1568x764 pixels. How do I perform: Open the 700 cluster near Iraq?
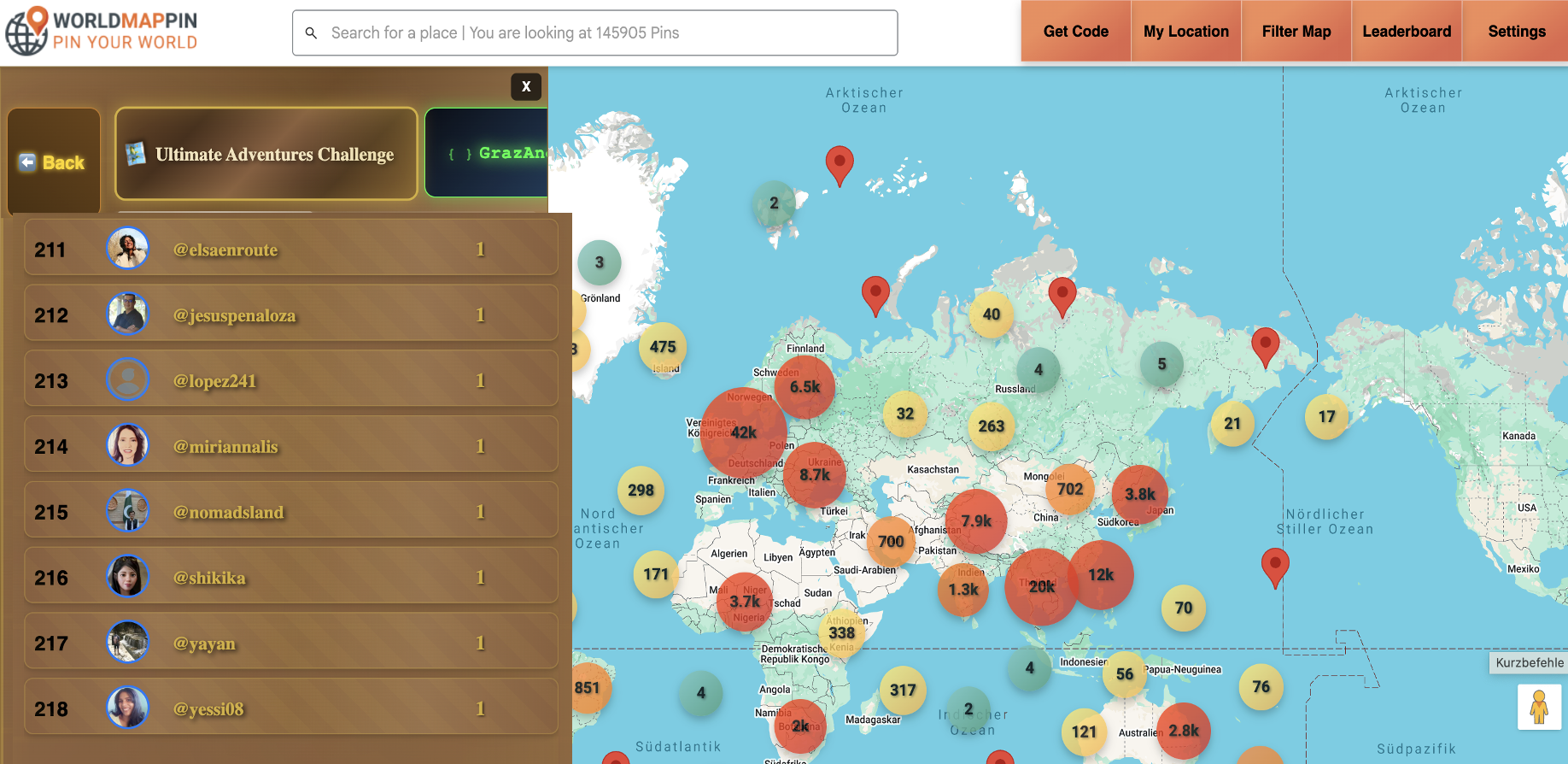click(891, 541)
